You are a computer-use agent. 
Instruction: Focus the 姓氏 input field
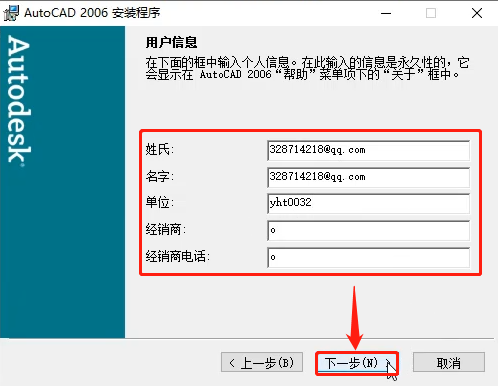(369, 150)
